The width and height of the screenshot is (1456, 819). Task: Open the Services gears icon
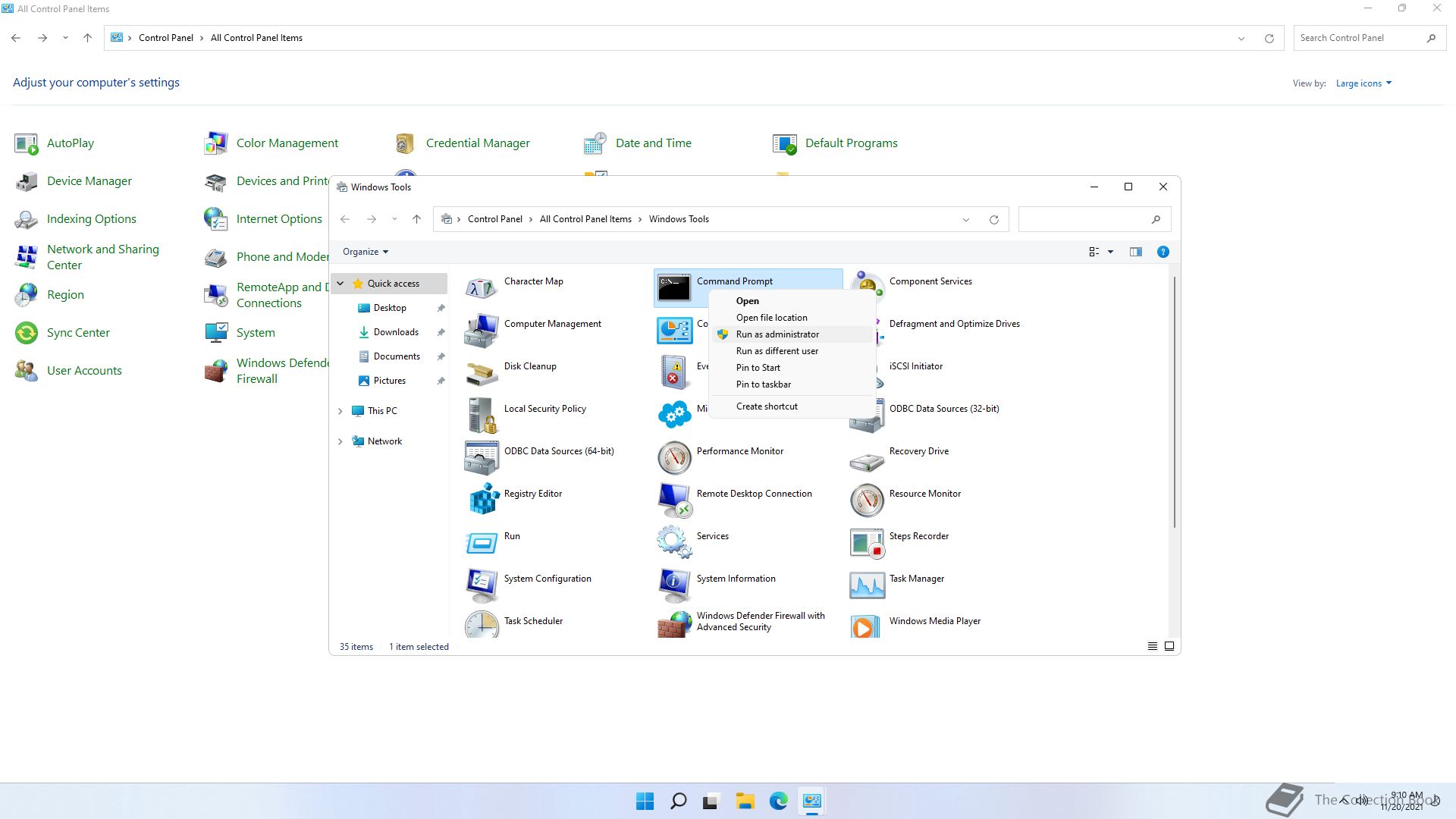click(x=674, y=543)
